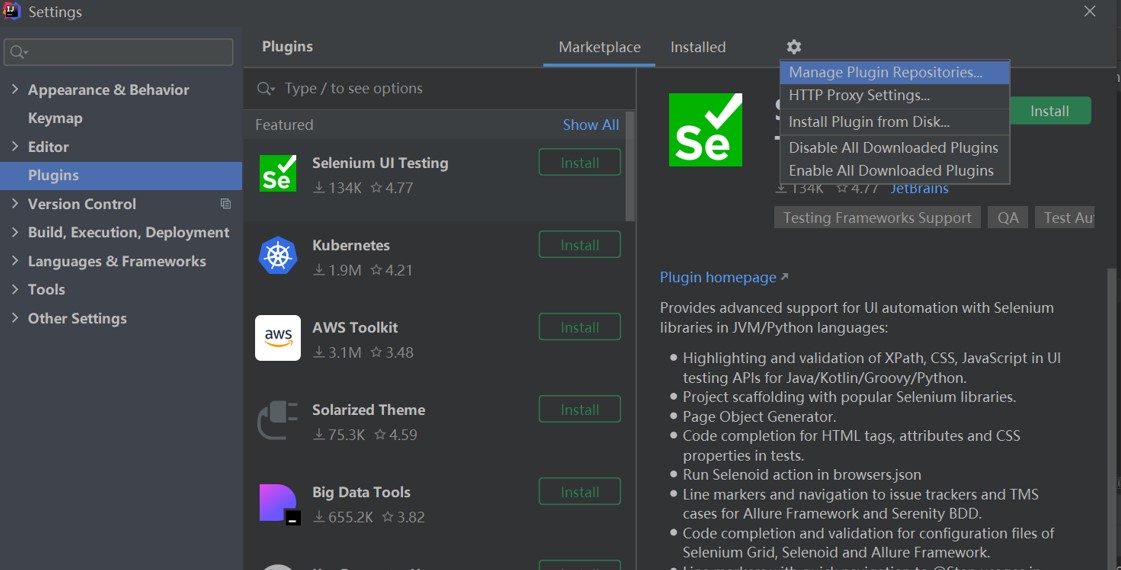Click the plugin search field
Image resolution: width=1121 pixels, height=570 pixels.
[x=440, y=88]
